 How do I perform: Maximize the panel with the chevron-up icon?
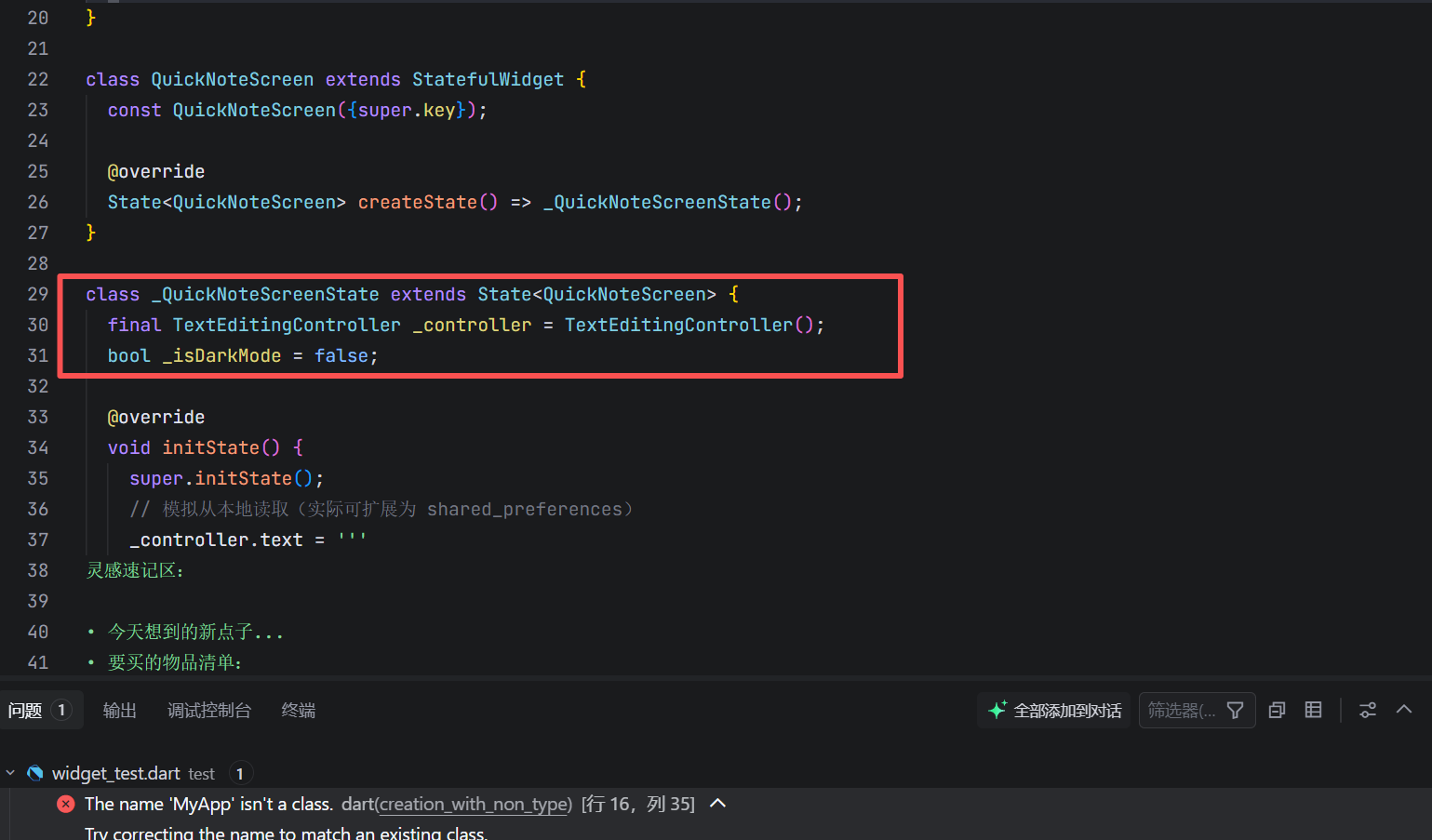[1404, 710]
